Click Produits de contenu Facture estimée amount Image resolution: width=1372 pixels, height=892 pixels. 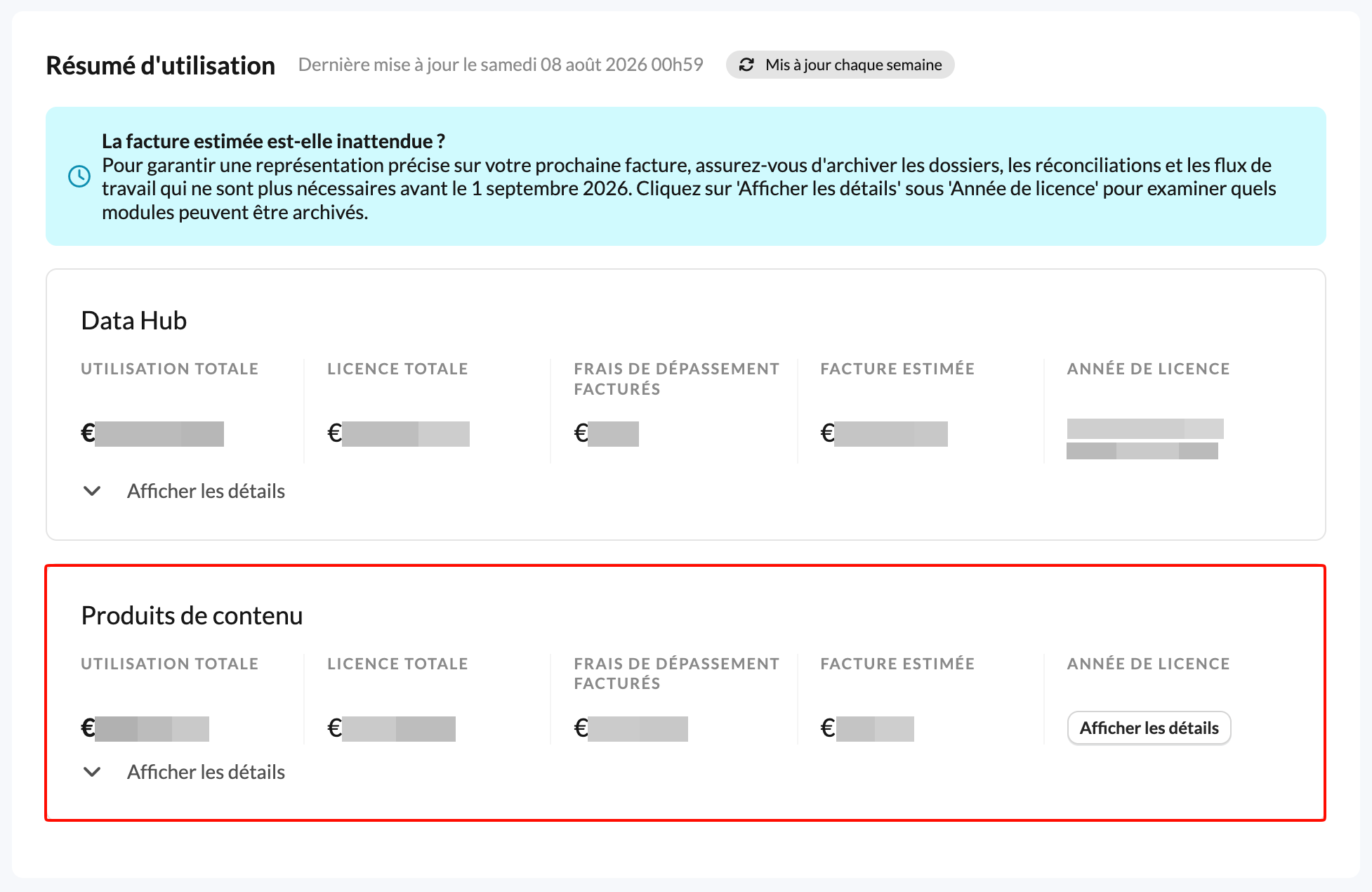click(867, 728)
